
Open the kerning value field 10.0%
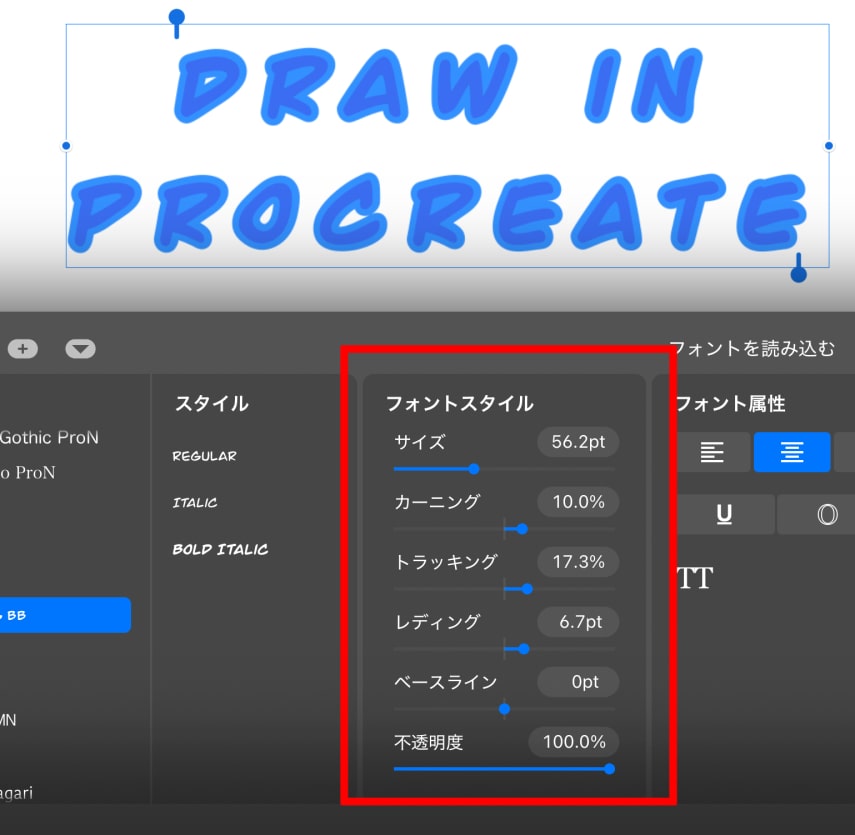click(578, 502)
